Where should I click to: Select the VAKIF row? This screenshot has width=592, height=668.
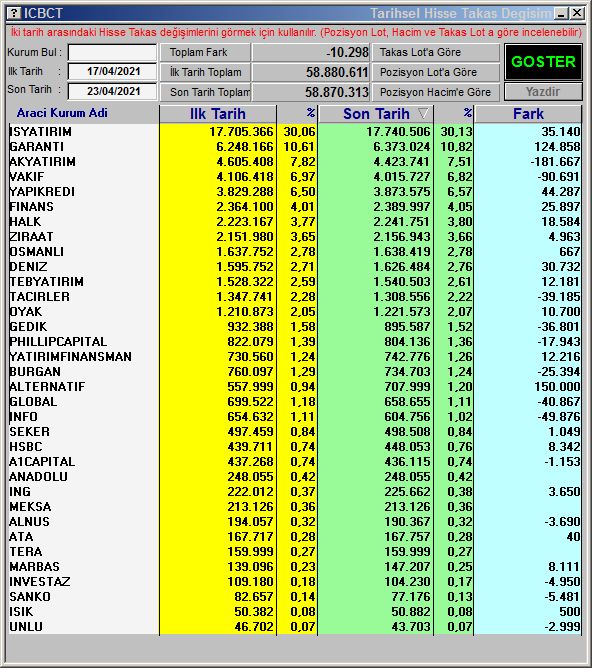pyautogui.click(x=295, y=176)
